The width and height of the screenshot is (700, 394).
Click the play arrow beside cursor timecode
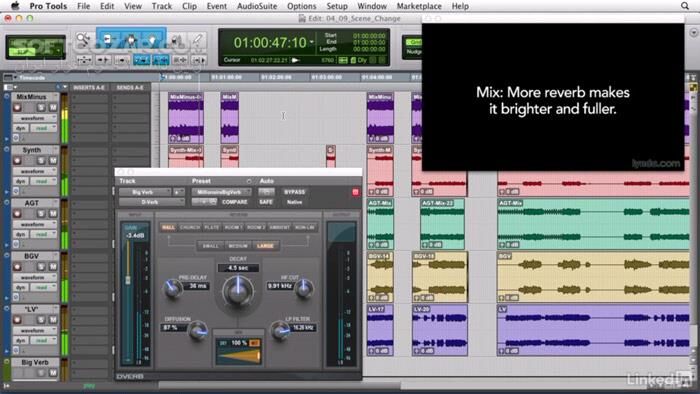(295, 60)
